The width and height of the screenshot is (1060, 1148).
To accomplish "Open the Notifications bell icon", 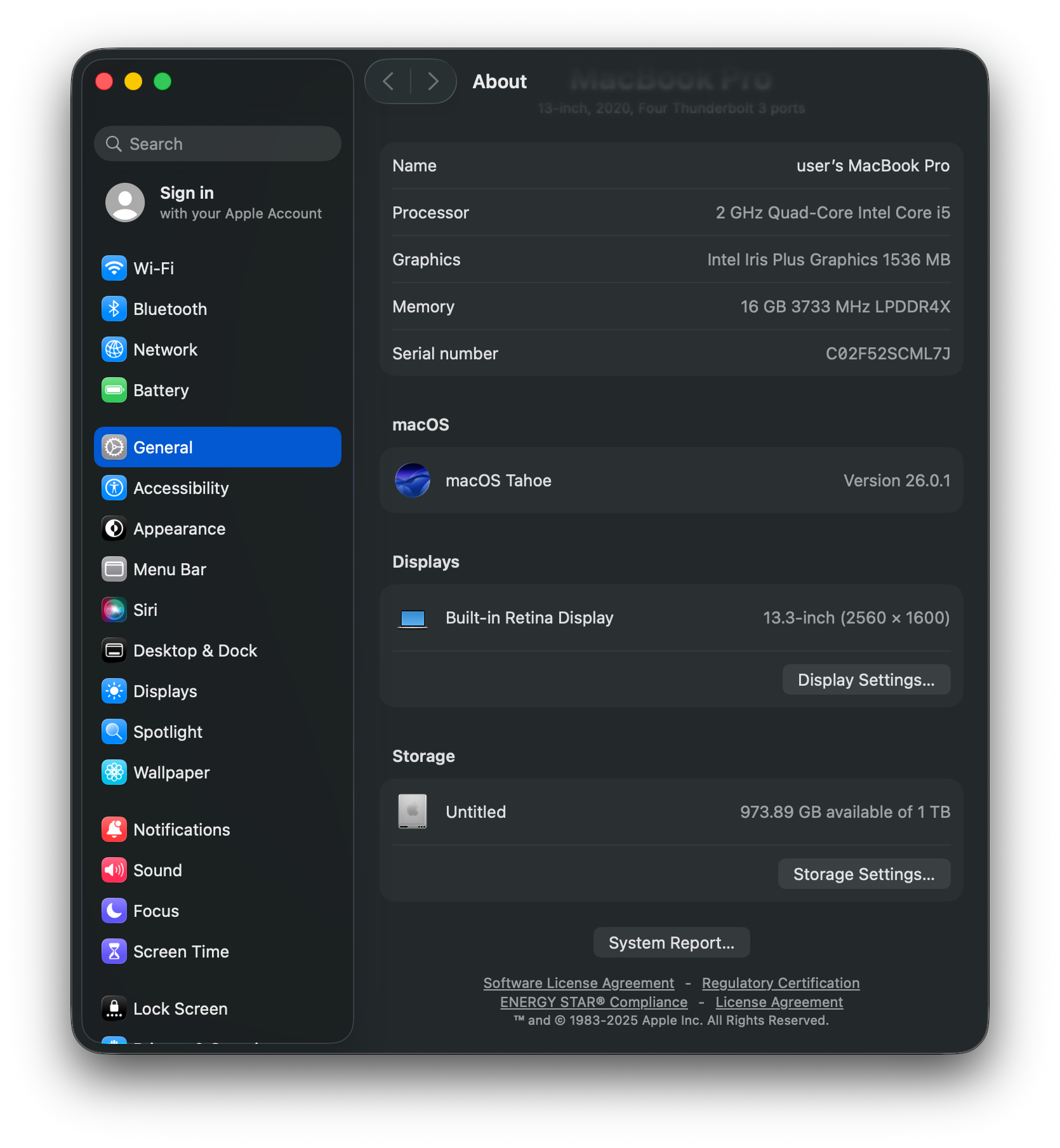I will (x=114, y=829).
